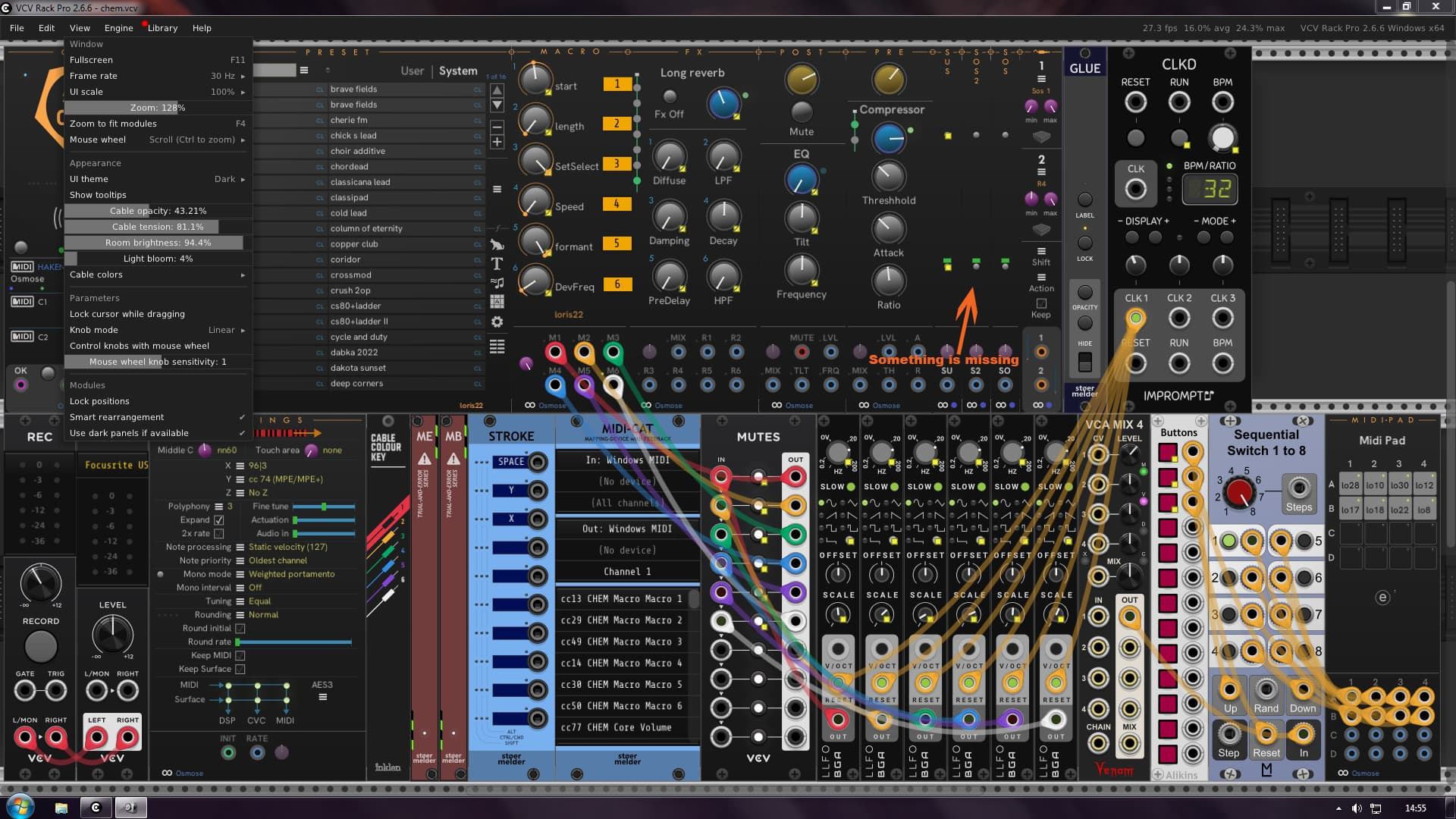Expand the Cable colors submenu
The height and width of the screenshot is (819, 1456).
[158, 275]
